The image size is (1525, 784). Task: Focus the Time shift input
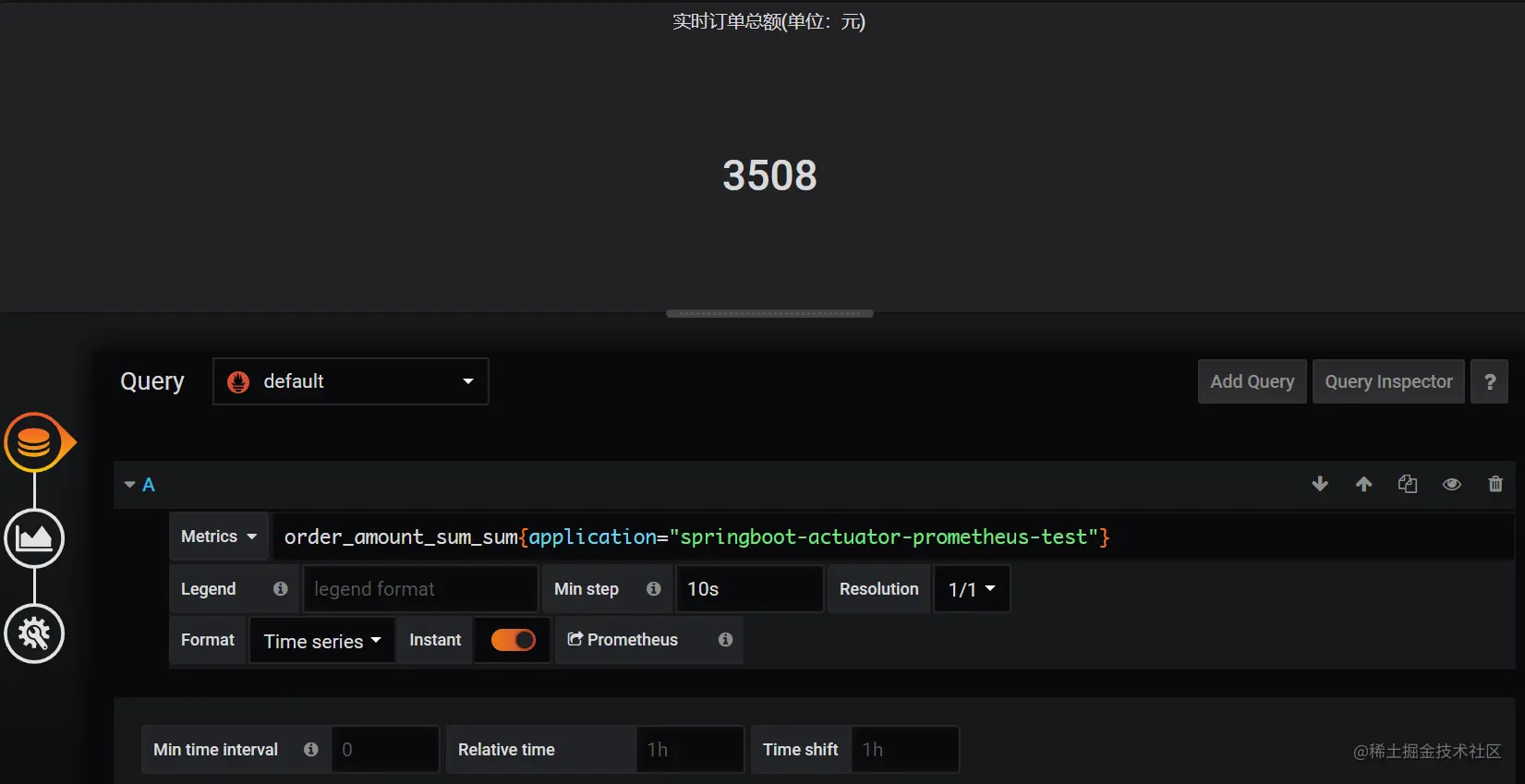click(904, 749)
